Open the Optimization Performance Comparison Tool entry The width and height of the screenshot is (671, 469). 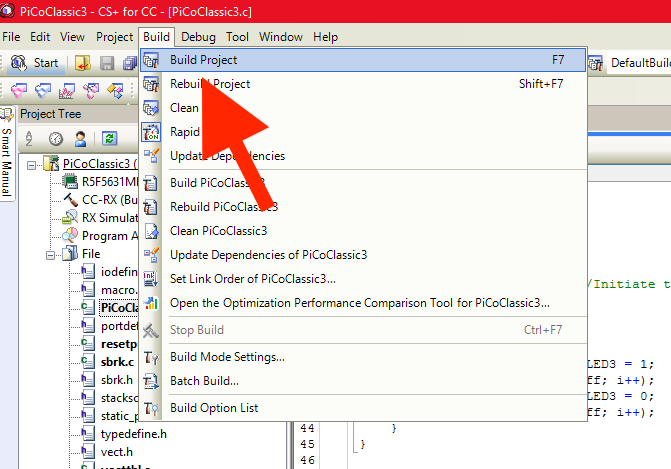pos(363,303)
